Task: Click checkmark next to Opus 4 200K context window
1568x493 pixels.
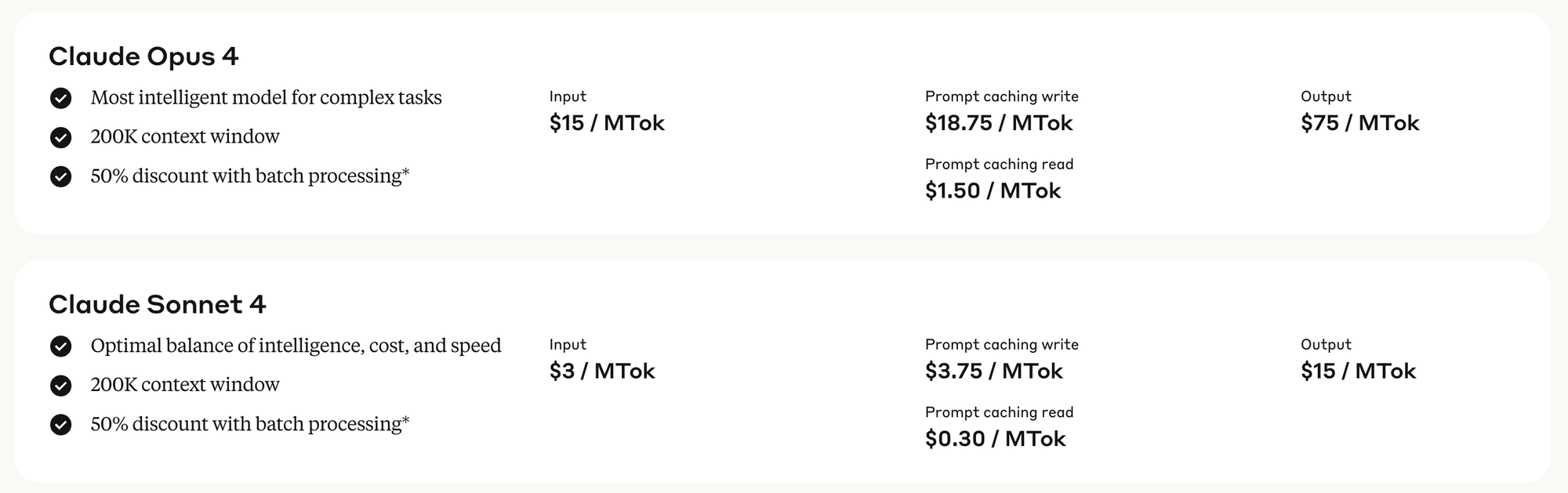Action: point(60,137)
